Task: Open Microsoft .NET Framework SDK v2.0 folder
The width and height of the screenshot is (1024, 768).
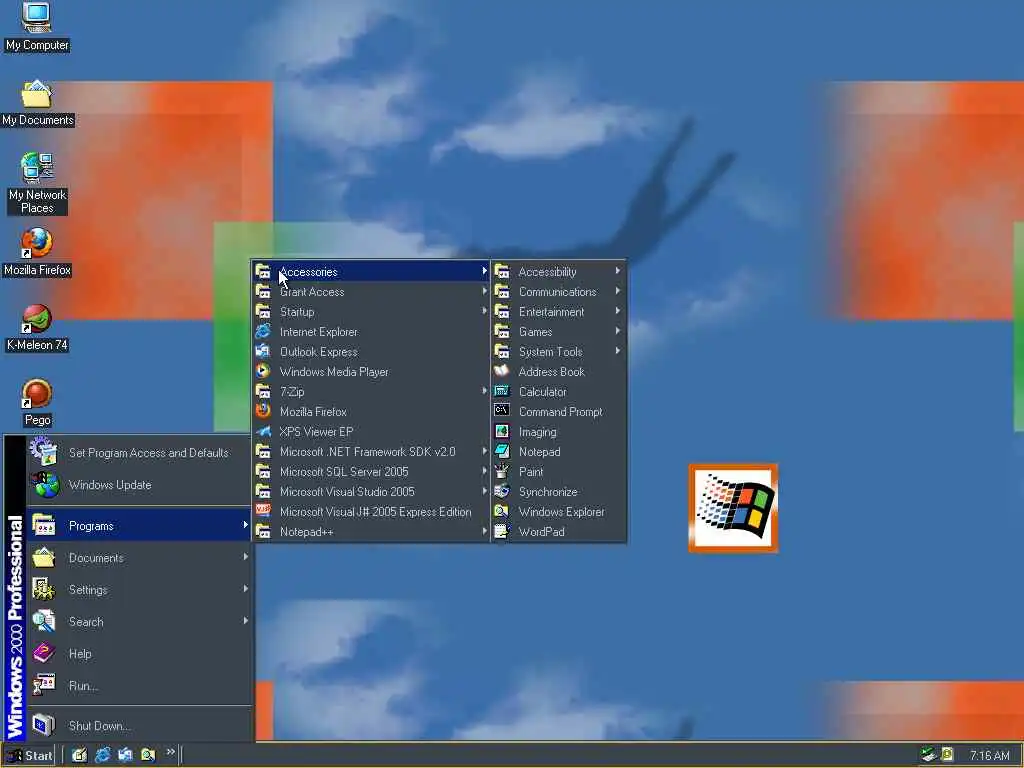Action: tap(371, 451)
